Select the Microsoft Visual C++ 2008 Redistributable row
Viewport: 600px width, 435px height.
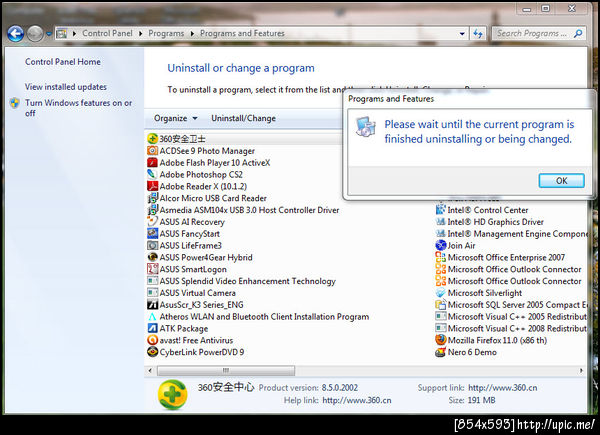(511, 328)
